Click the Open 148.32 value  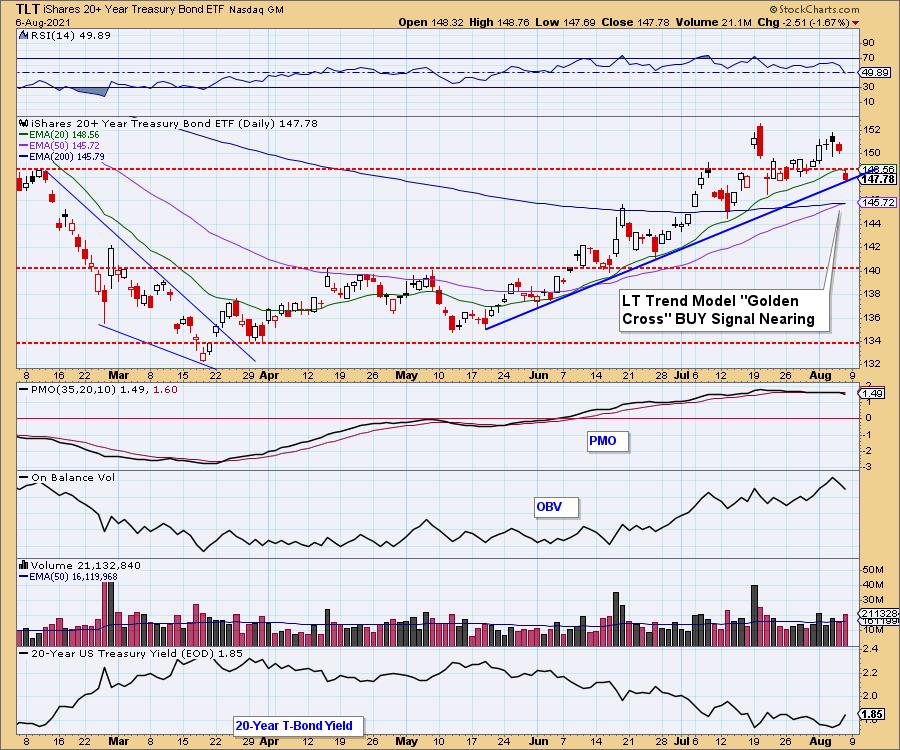(x=431, y=22)
